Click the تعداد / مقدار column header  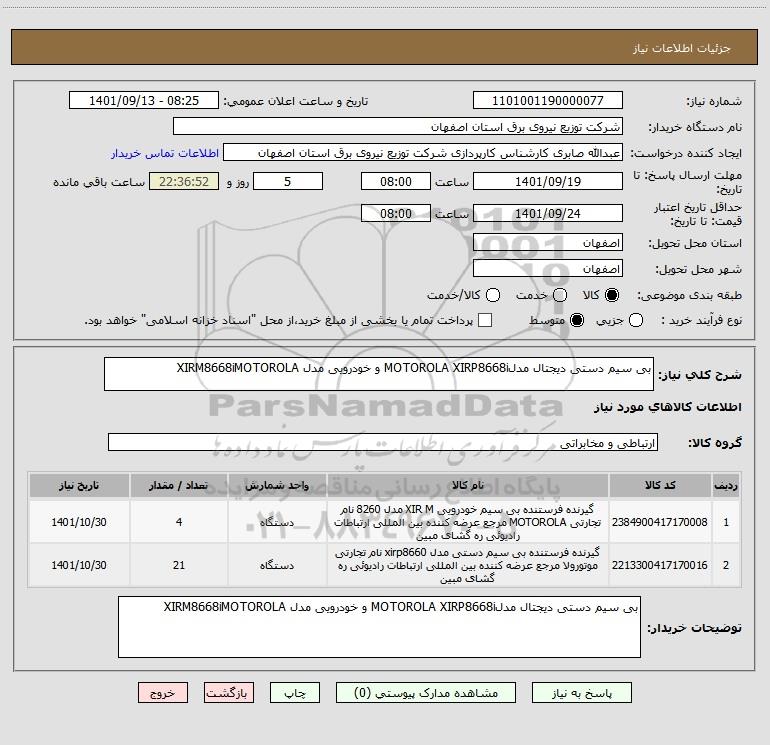tap(178, 485)
